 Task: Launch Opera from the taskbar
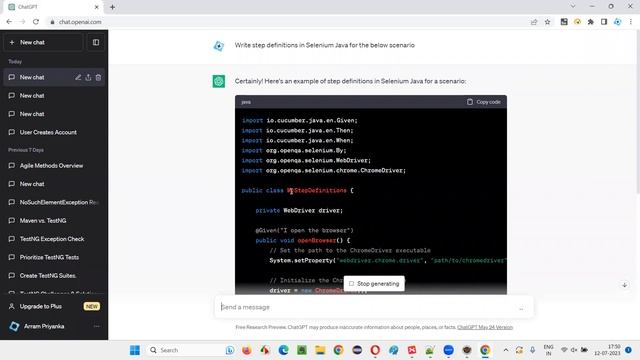tap(375, 350)
